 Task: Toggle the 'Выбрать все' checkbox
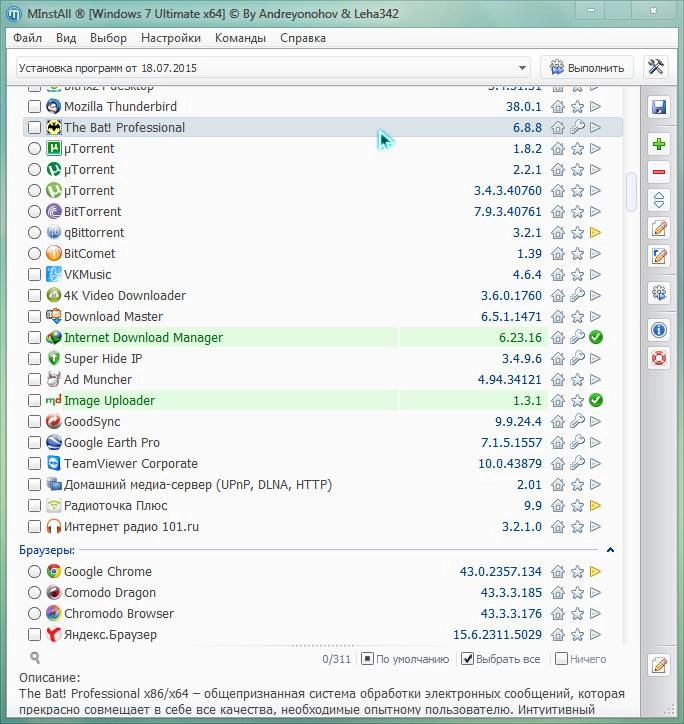click(467, 659)
